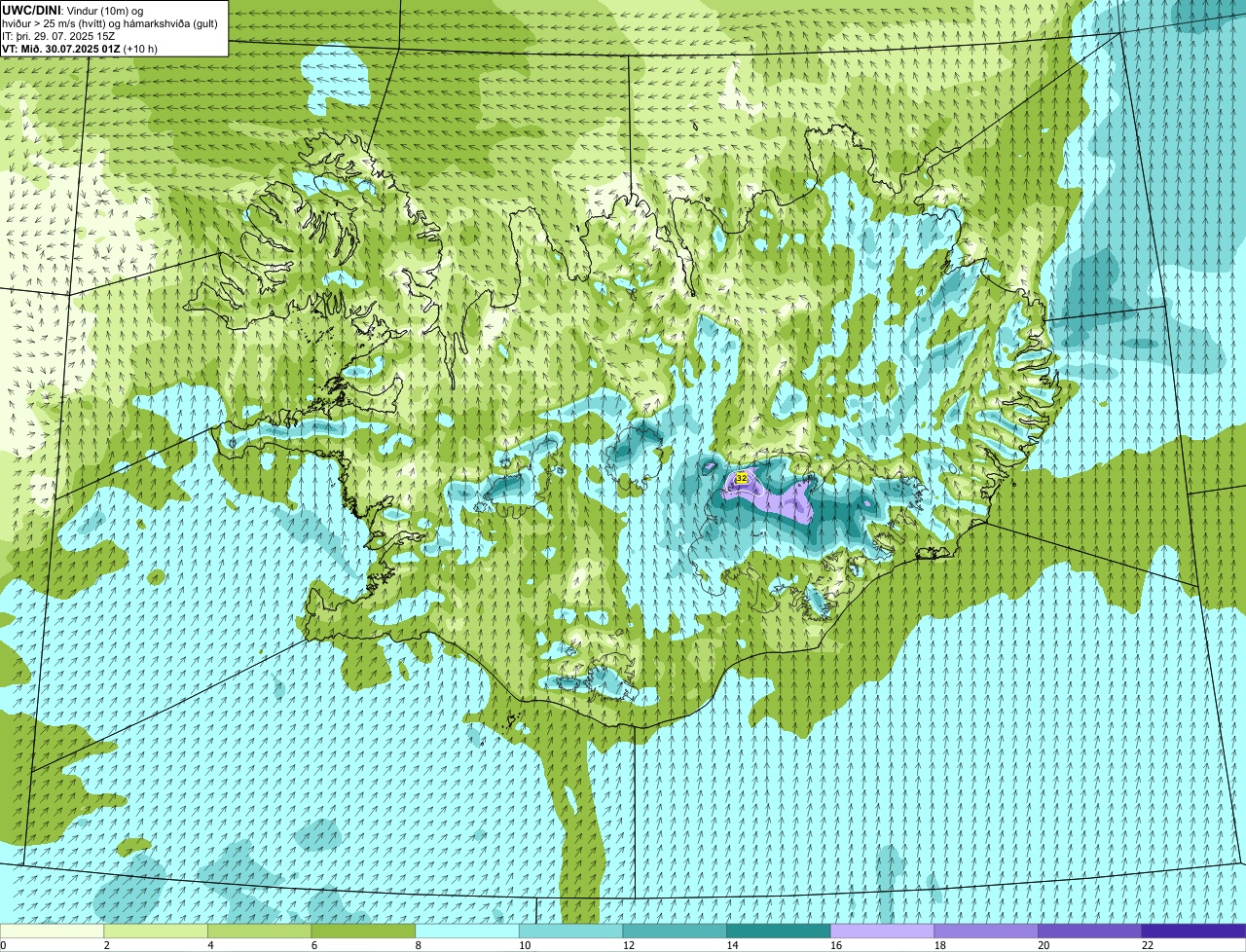Click the yellow 32 max gust marker

tap(741, 479)
